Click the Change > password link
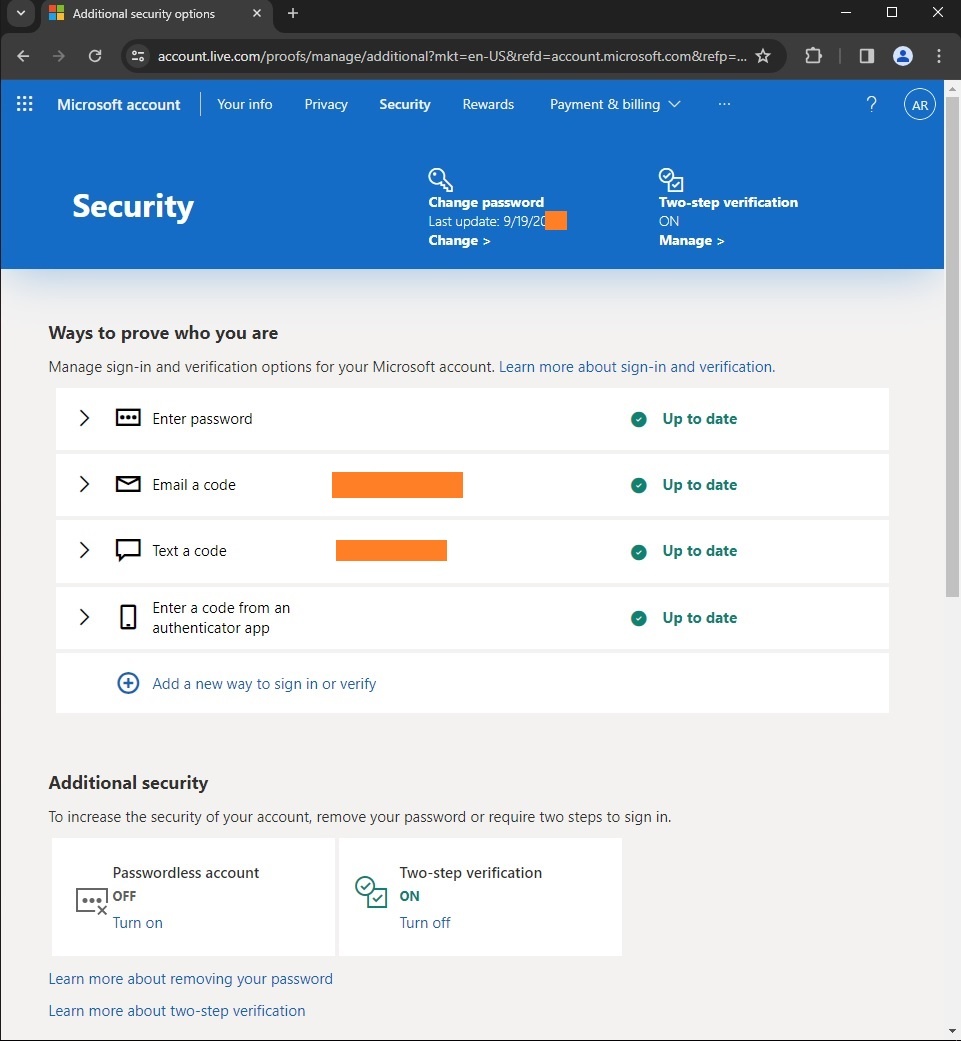Viewport: 961px width, 1041px height. (459, 240)
